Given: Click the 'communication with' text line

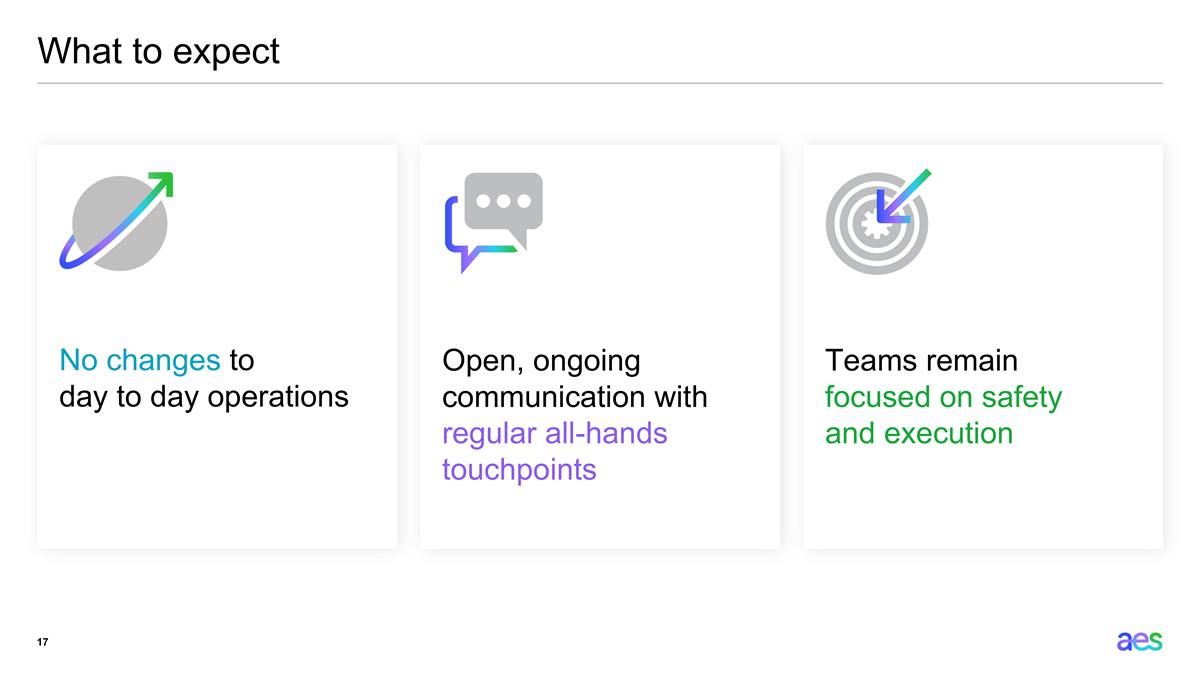Looking at the screenshot, I should click(x=574, y=397).
